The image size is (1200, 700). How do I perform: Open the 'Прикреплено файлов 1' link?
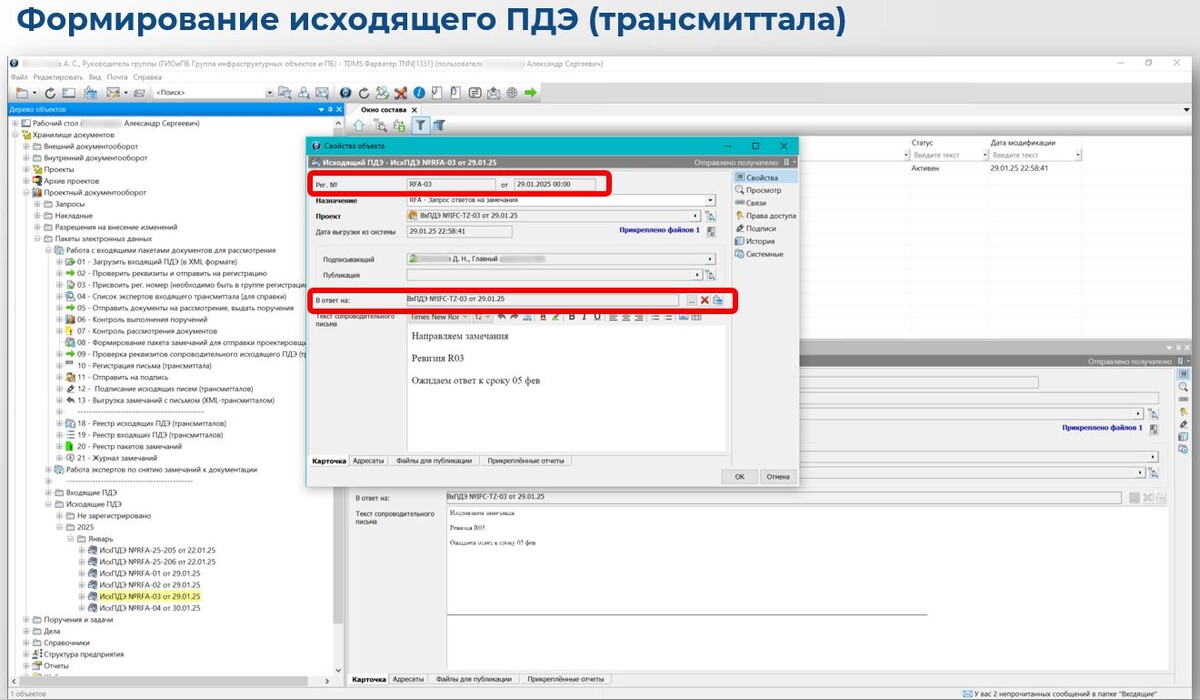[660, 230]
